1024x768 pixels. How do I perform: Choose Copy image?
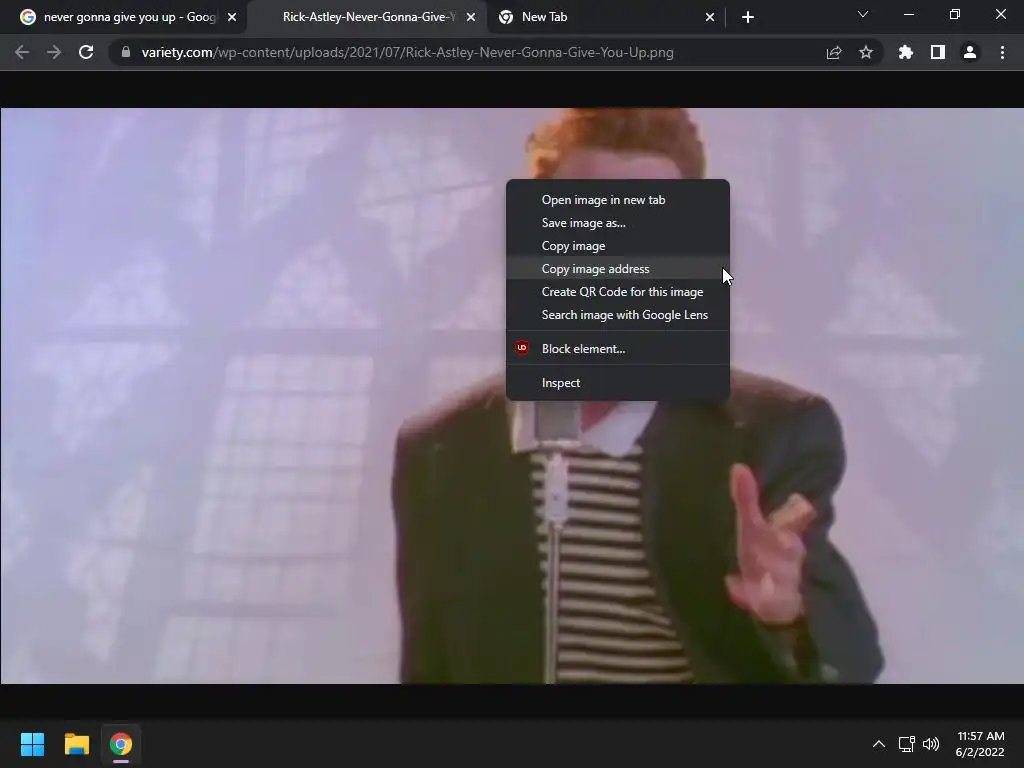(618, 246)
